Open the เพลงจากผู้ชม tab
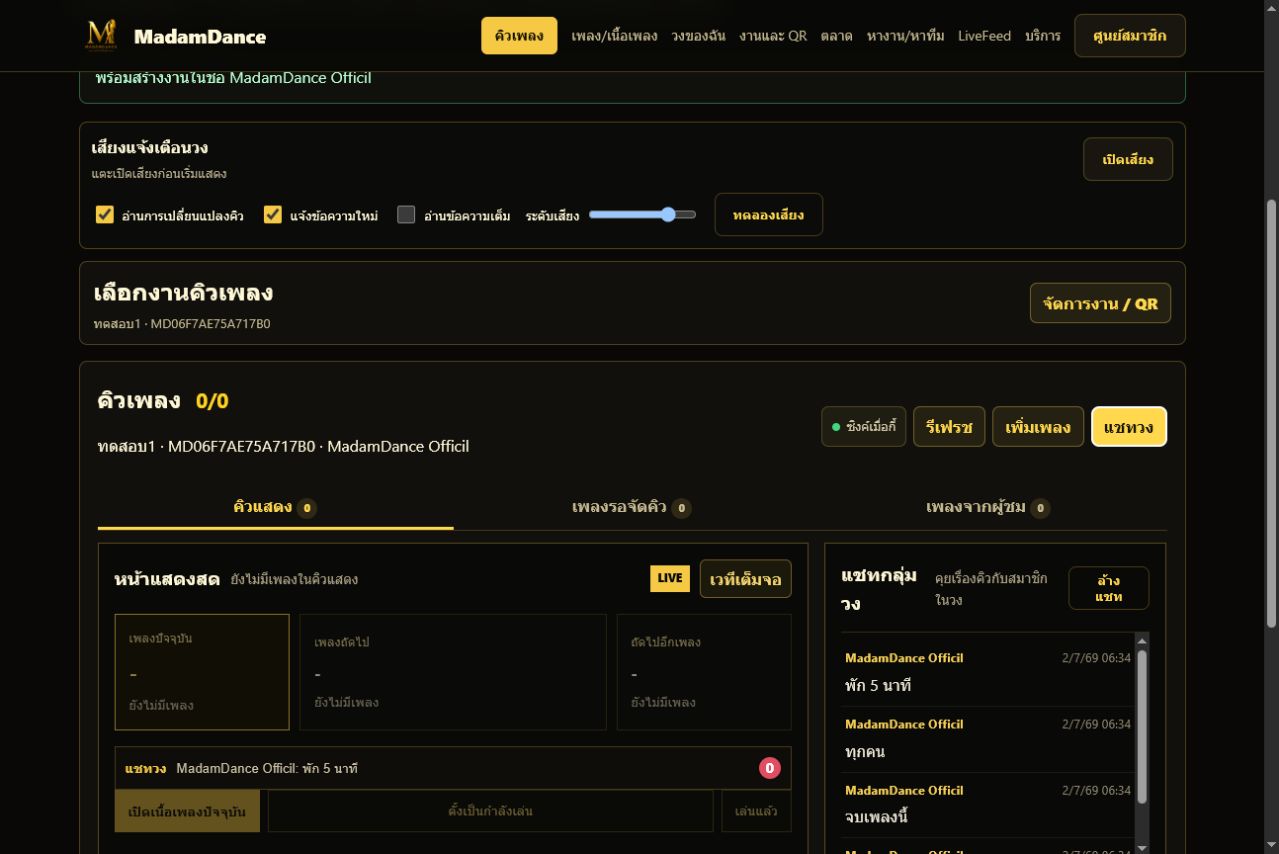 click(987, 507)
